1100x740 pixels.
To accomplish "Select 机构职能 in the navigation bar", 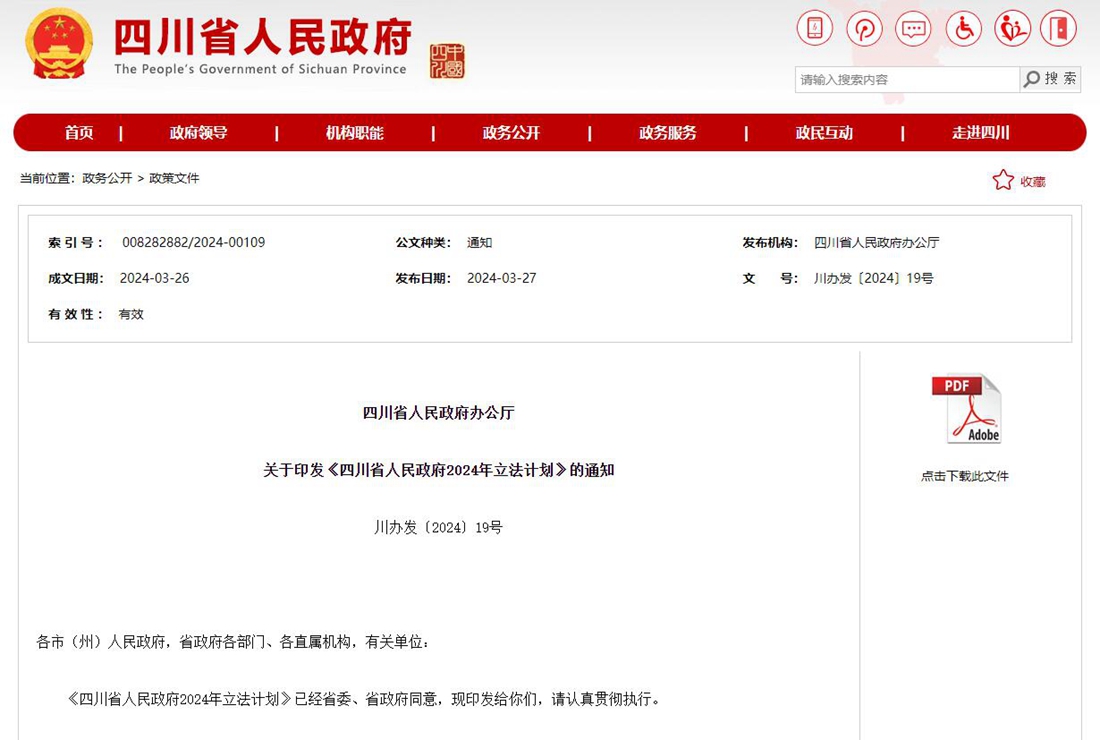I will 354,133.
